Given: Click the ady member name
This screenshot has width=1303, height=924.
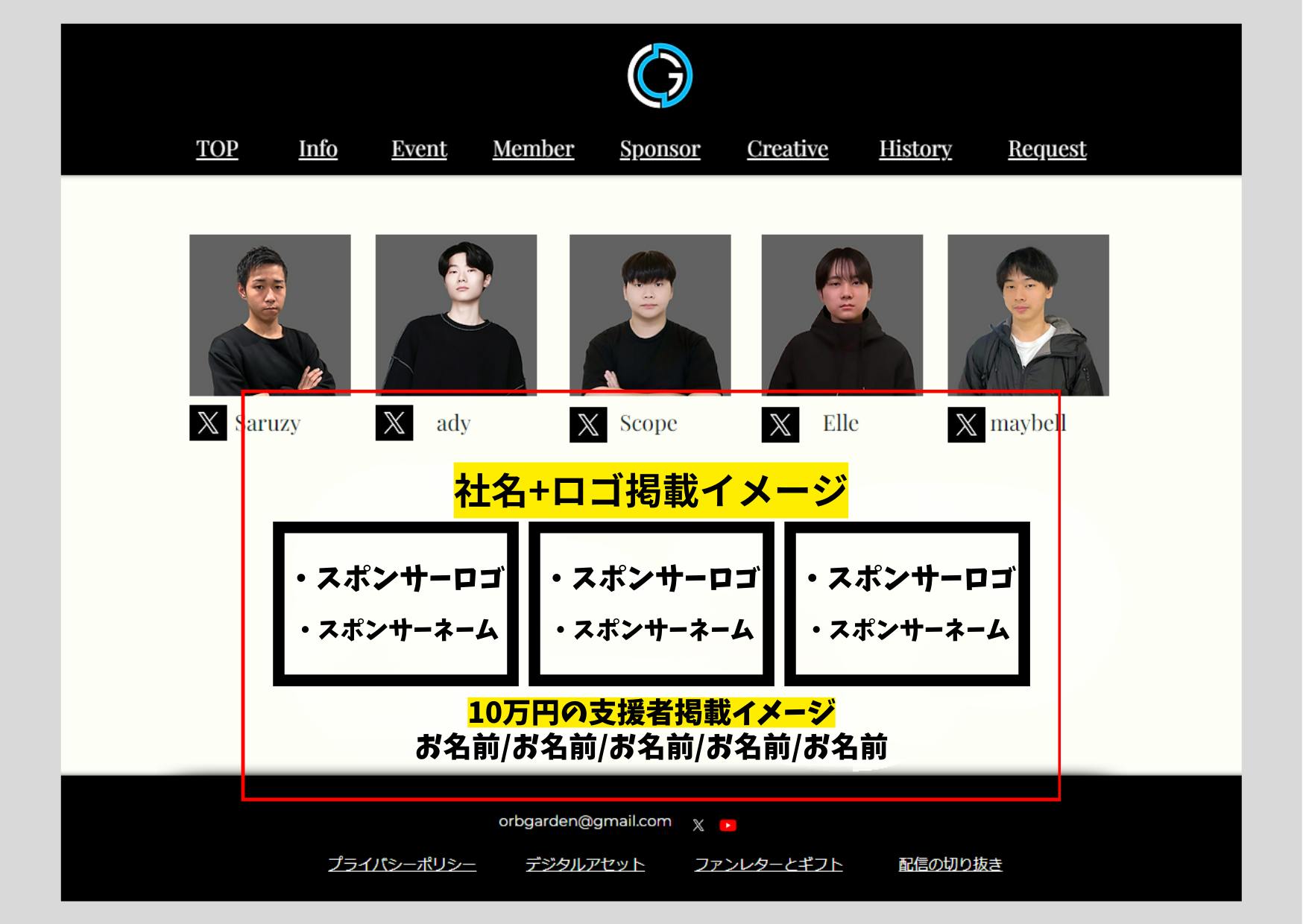Looking at the screenshot, I should click(453, 423).
